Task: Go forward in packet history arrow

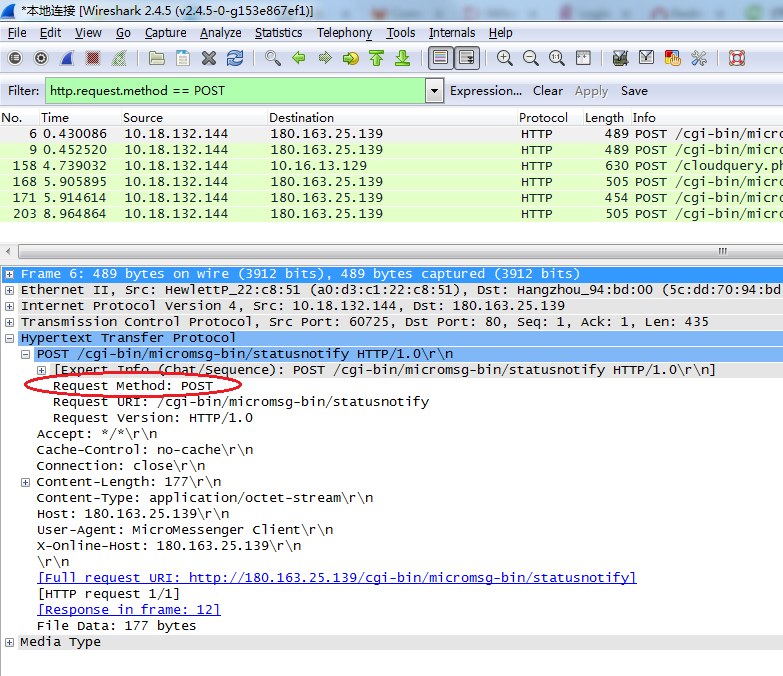Action: (x=325, y=58)
